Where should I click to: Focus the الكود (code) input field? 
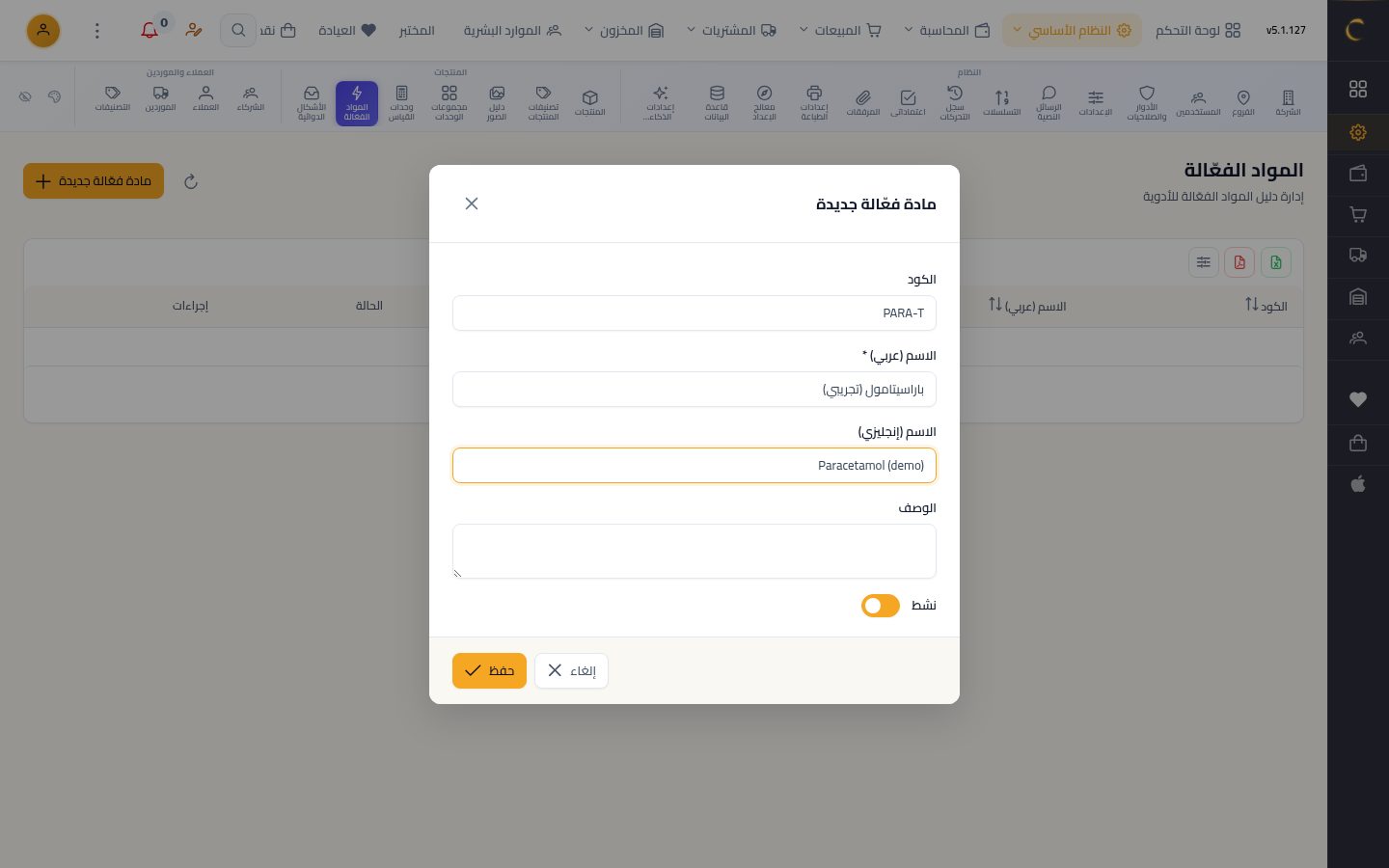(x=694, y=312)
